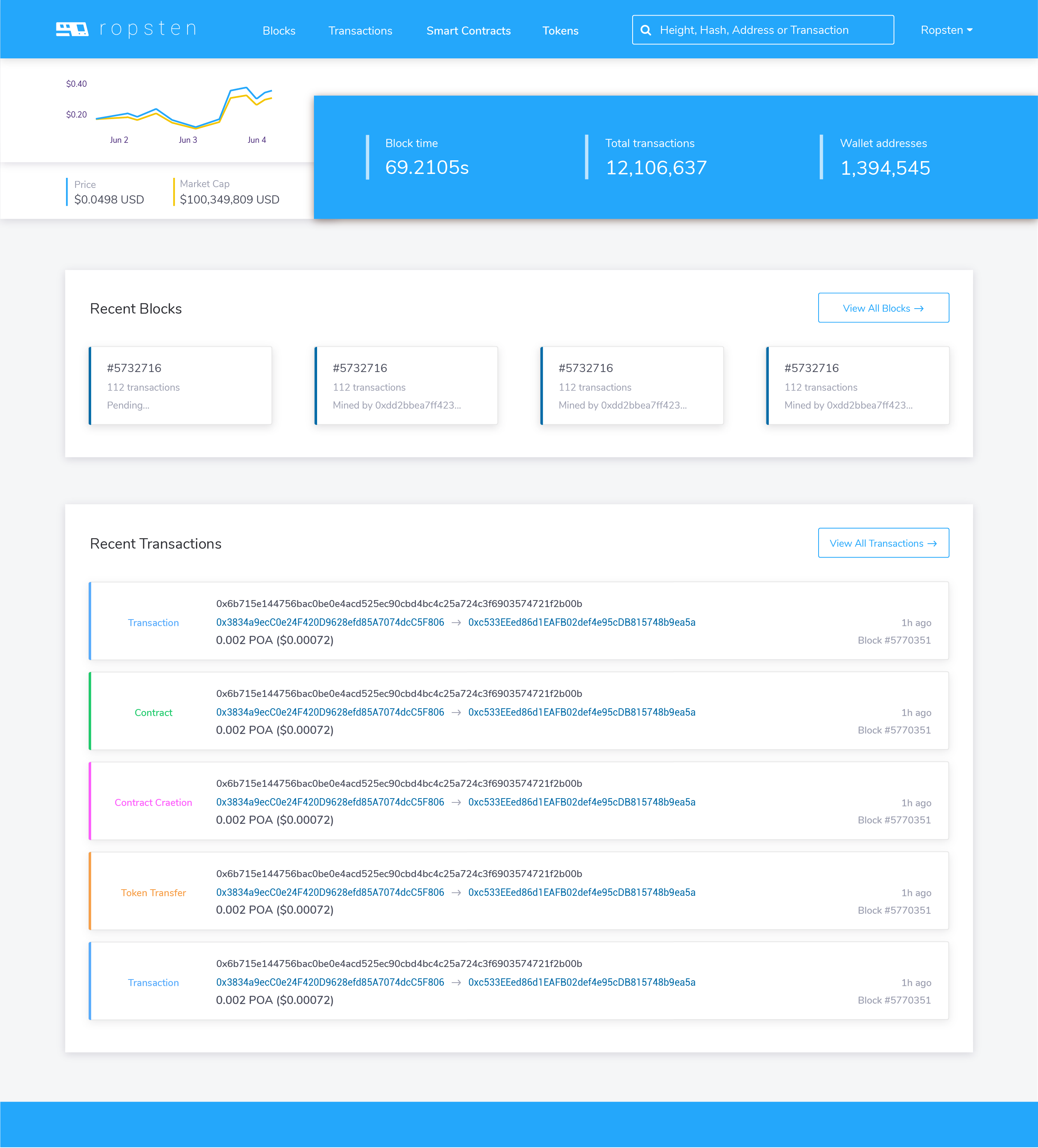The image size is (1038, 1148).
Task: Click View All Blocks button
Action: point(883,308)
